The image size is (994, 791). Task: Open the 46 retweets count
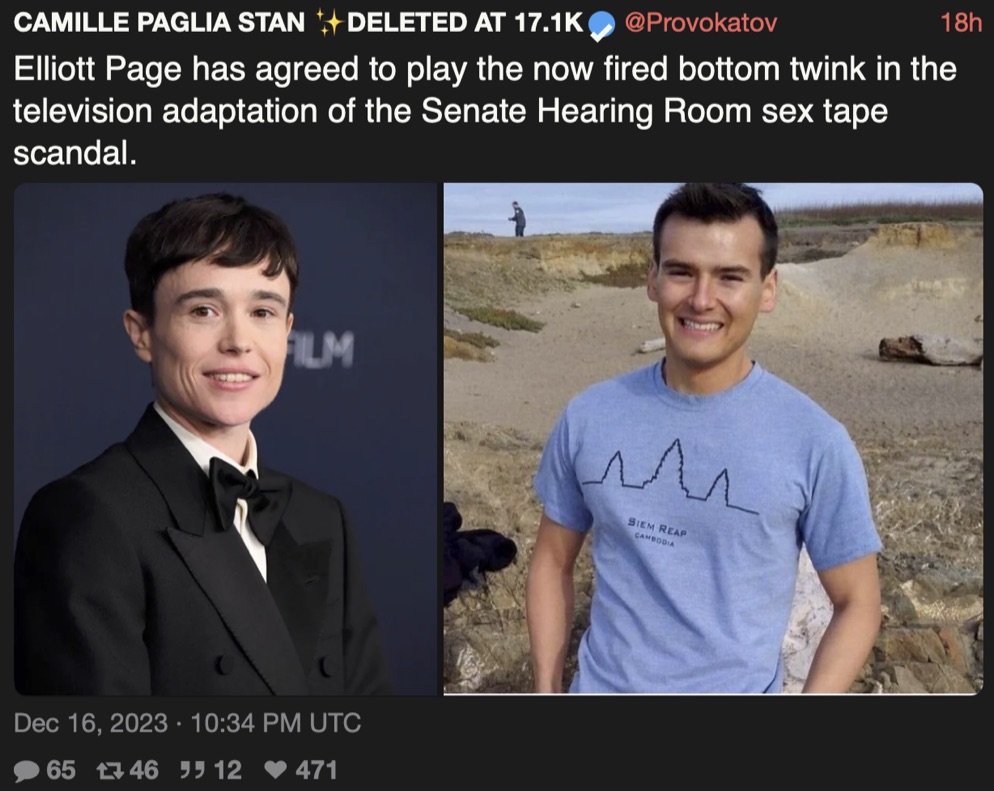tap(144, 770)
